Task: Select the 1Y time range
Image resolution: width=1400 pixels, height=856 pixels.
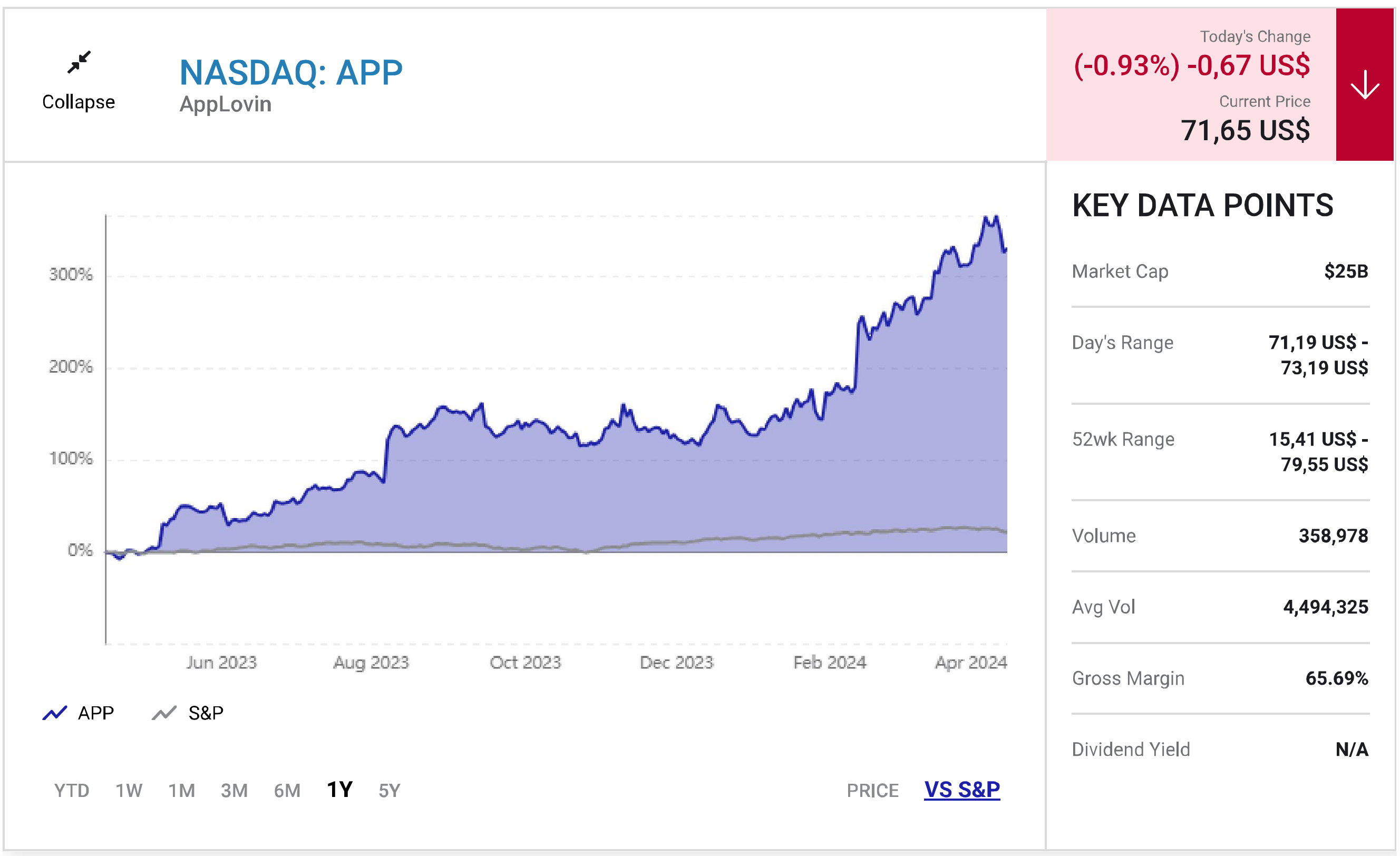Action: (340, 790)
